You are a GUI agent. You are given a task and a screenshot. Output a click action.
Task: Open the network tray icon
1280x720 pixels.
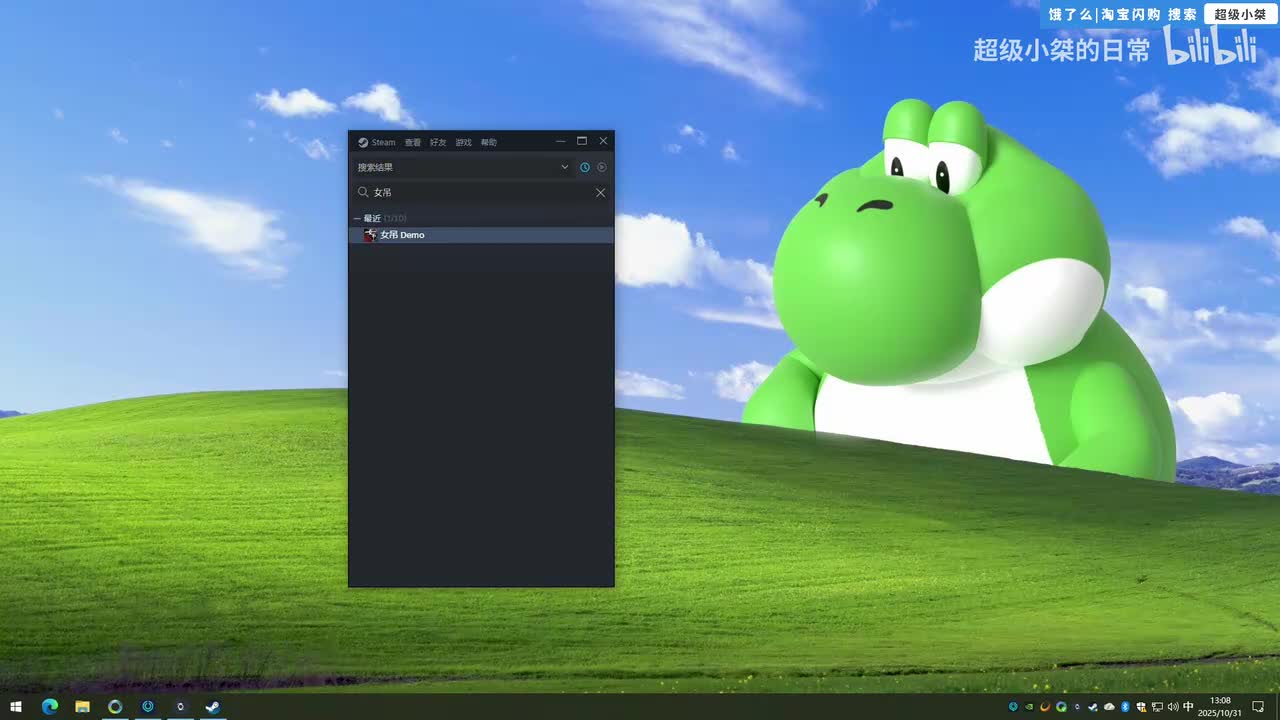point(1157,706)
